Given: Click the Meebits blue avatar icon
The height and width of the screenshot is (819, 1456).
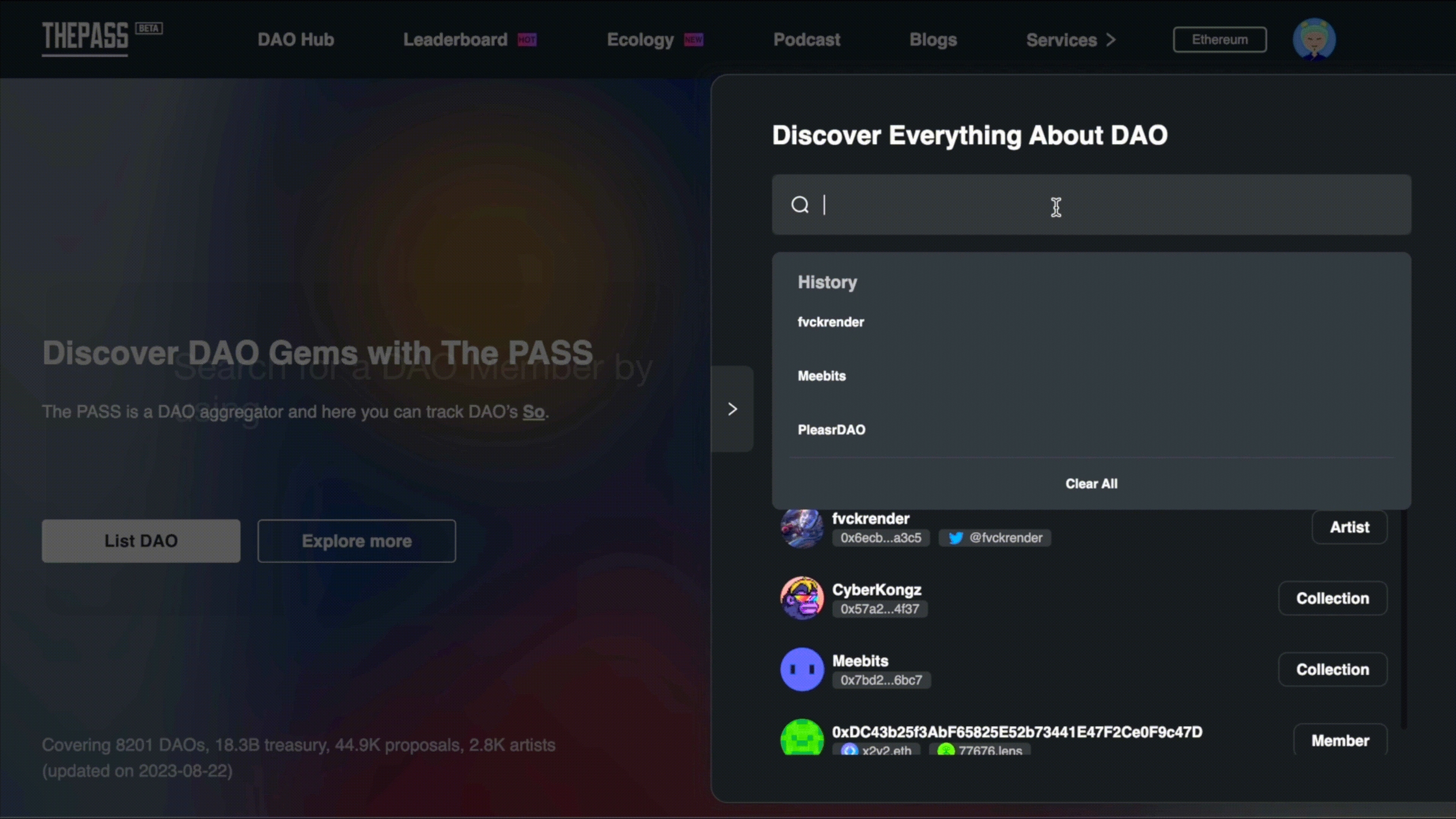Looking at the screenshot, I should (801, 669).
